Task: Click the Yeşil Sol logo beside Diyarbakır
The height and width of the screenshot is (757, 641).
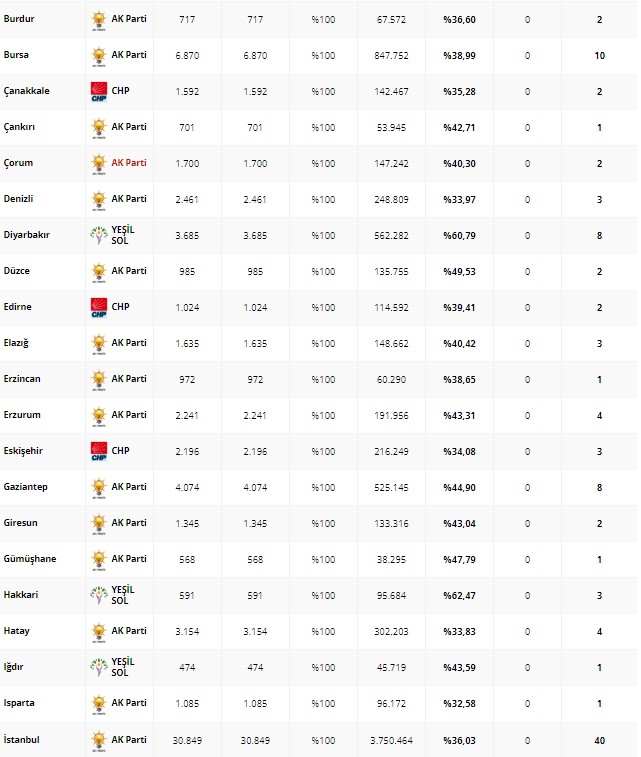Action: pyautogui.click(x=99, y=236)
